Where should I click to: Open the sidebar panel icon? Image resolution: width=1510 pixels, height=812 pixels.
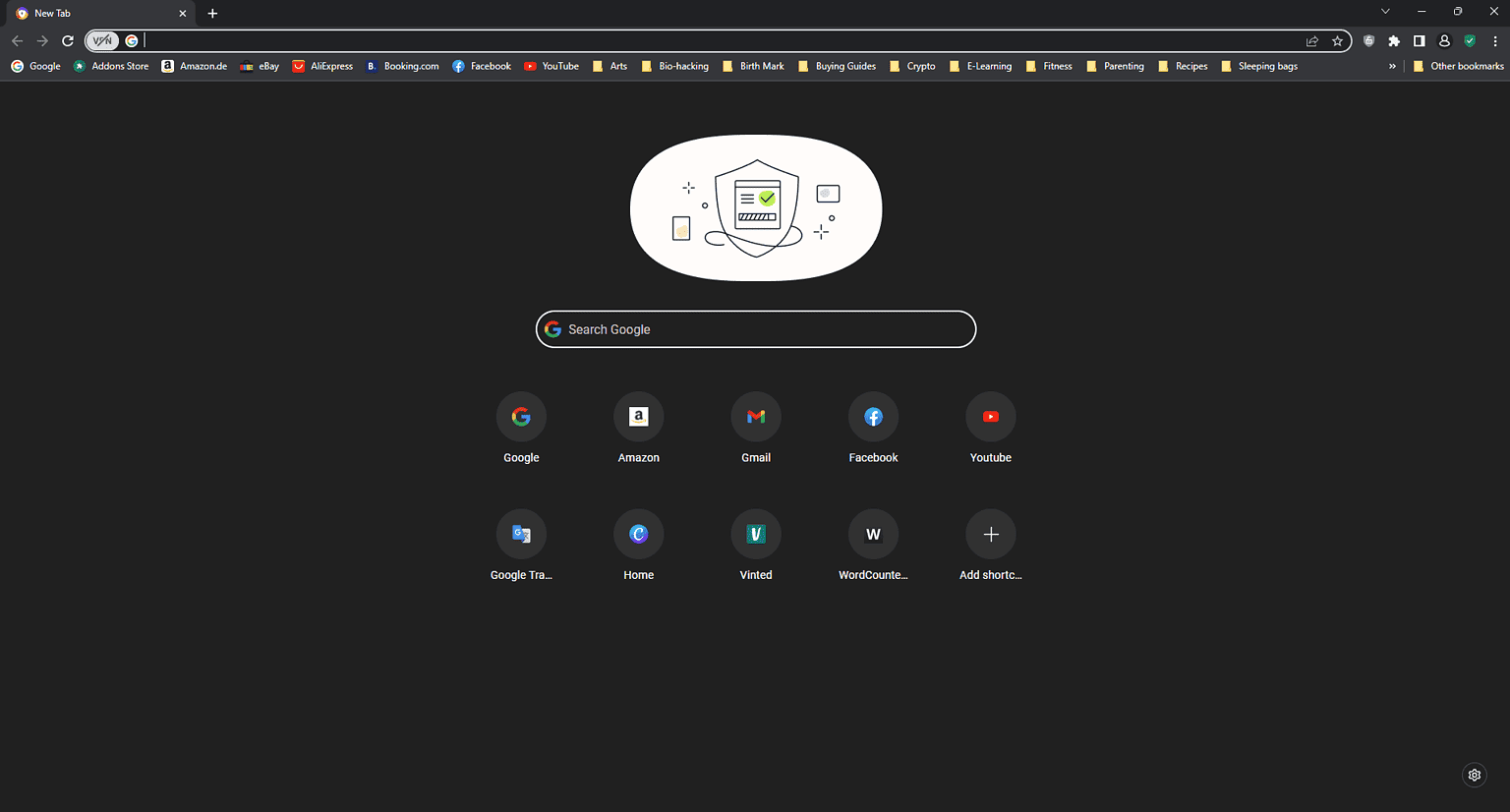tap(1419, 41)
